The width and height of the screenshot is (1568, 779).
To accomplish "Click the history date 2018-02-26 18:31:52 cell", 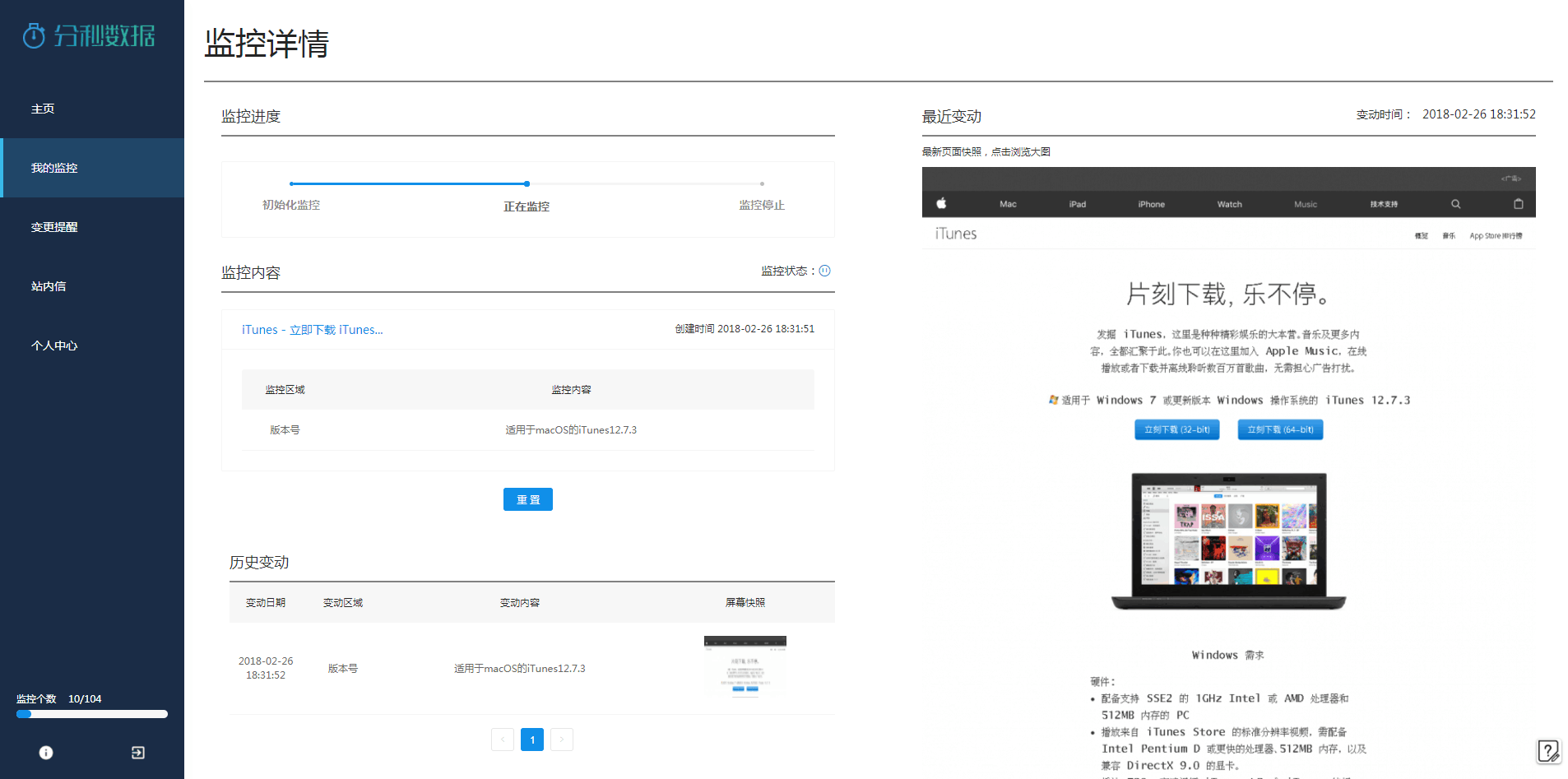I will pos(266,668).
